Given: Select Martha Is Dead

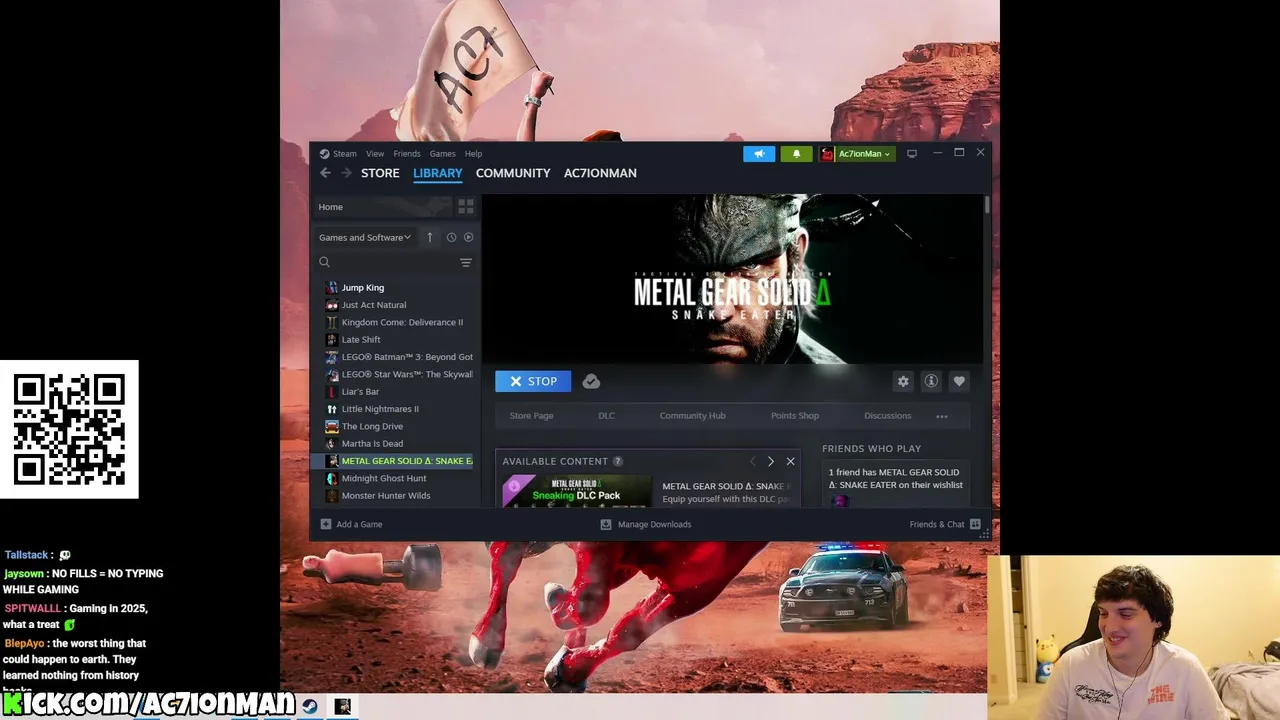Looking at the screenshot, I should [x=372, y=444].
